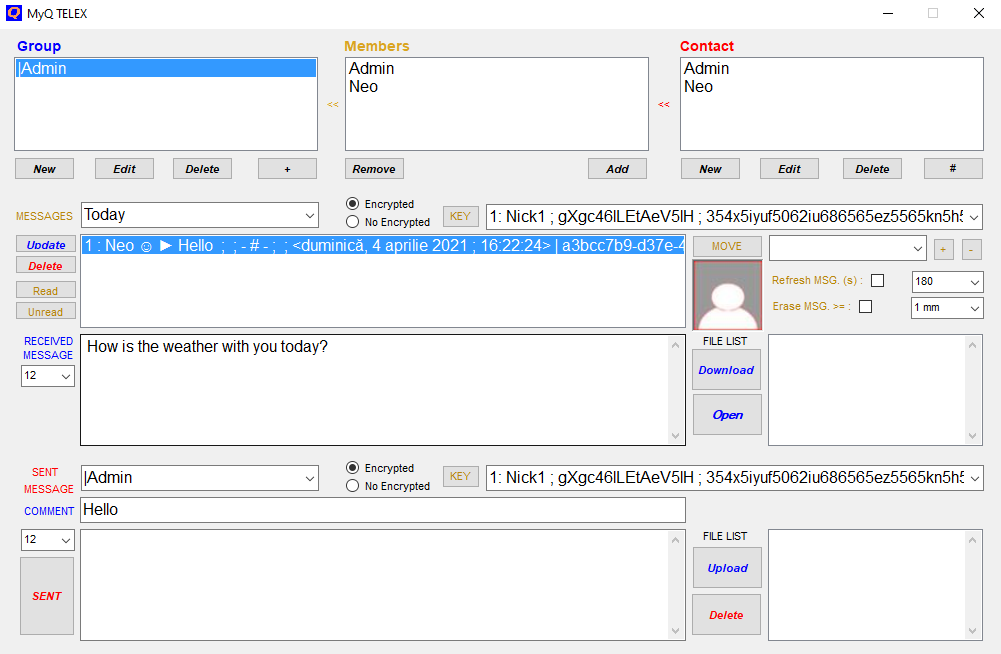This screenshot has width=1001, height=654.
Task: Click the Update messages button
Action: pos(46,245)
